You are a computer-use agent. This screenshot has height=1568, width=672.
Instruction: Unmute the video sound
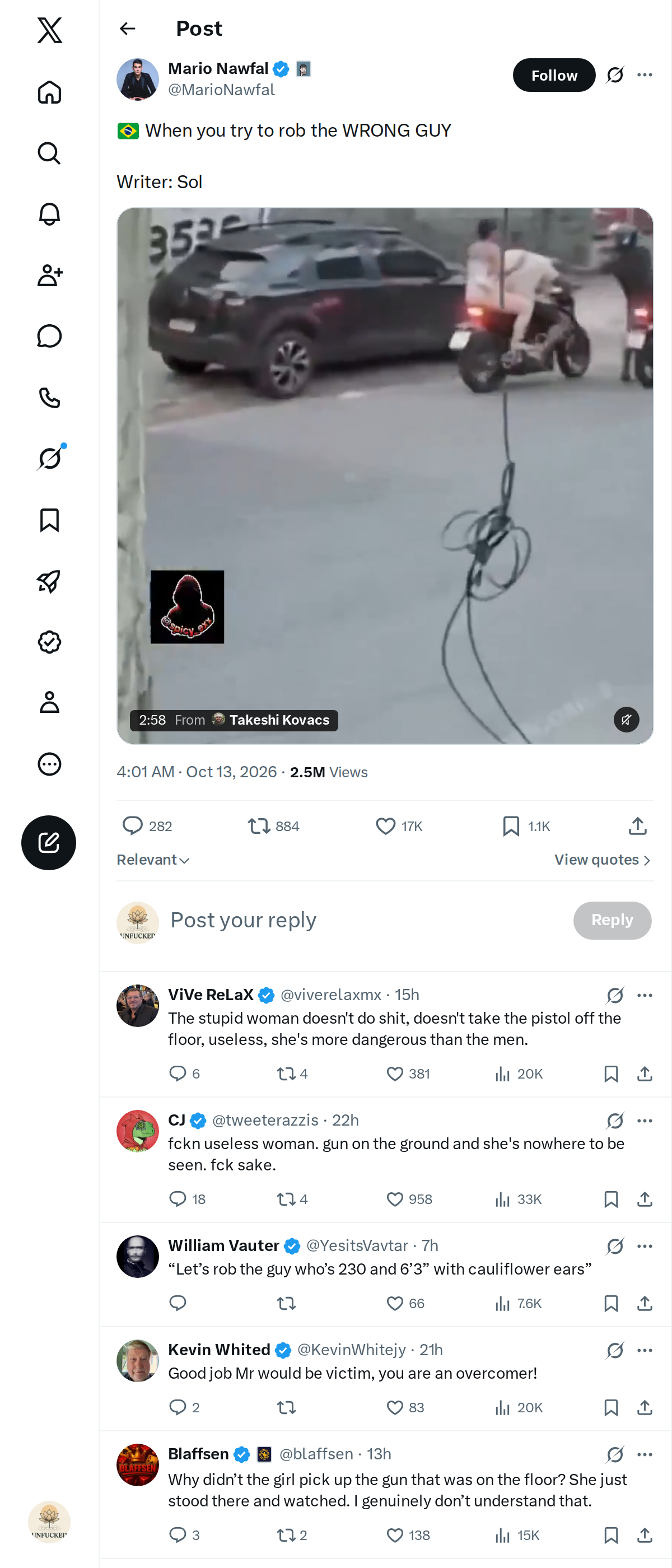pos(626,720)
